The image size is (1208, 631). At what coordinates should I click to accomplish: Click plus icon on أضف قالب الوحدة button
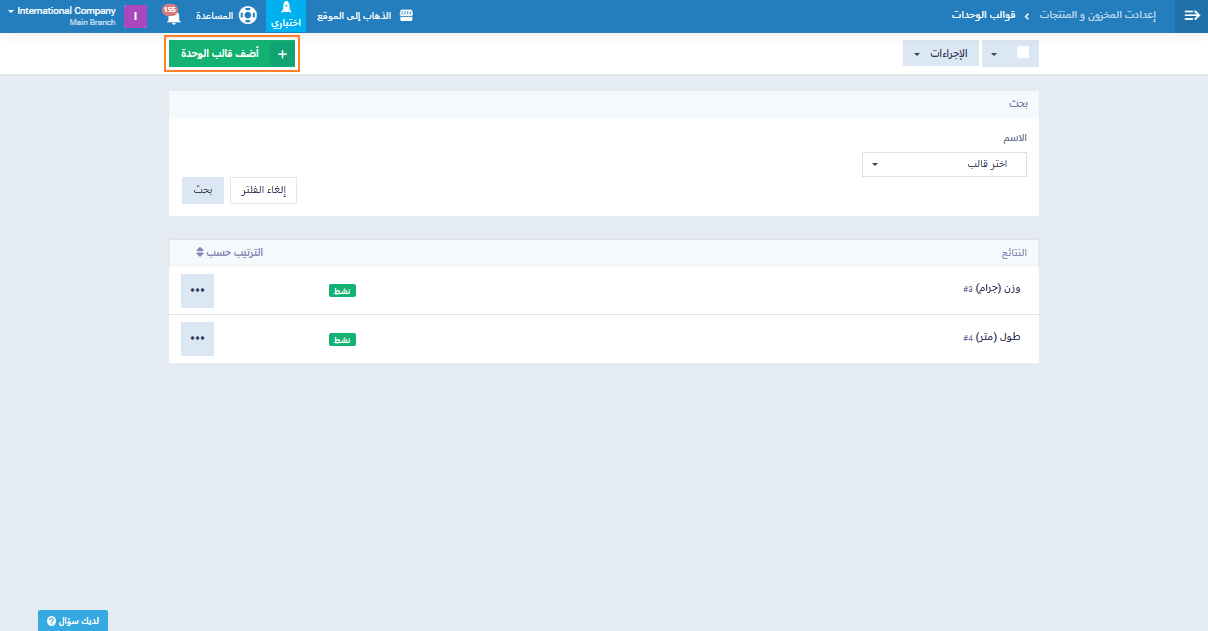point(282,54)
